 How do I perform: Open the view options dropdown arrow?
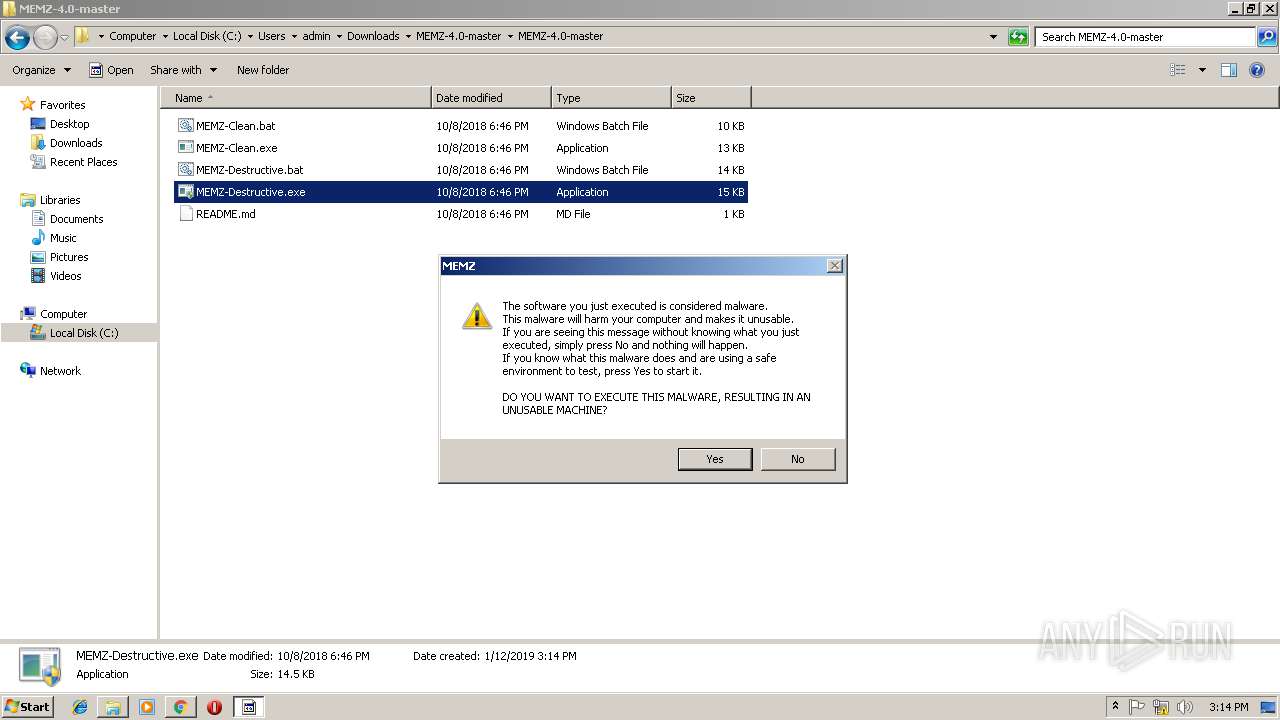click(x=1202, y=70)
